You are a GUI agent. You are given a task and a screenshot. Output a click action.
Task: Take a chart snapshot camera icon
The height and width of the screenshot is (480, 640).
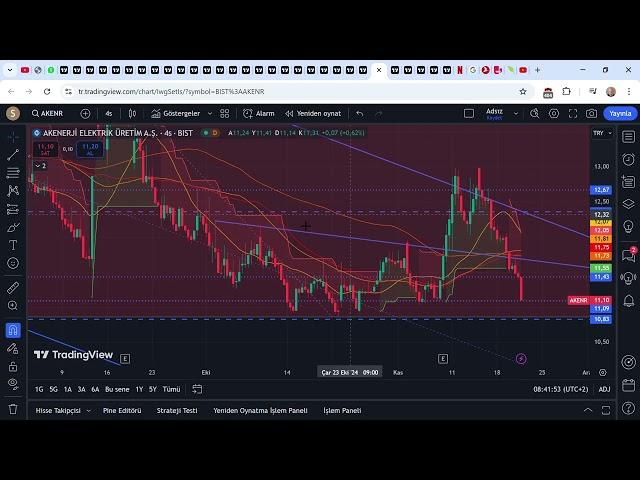click(x=591, y=113)
